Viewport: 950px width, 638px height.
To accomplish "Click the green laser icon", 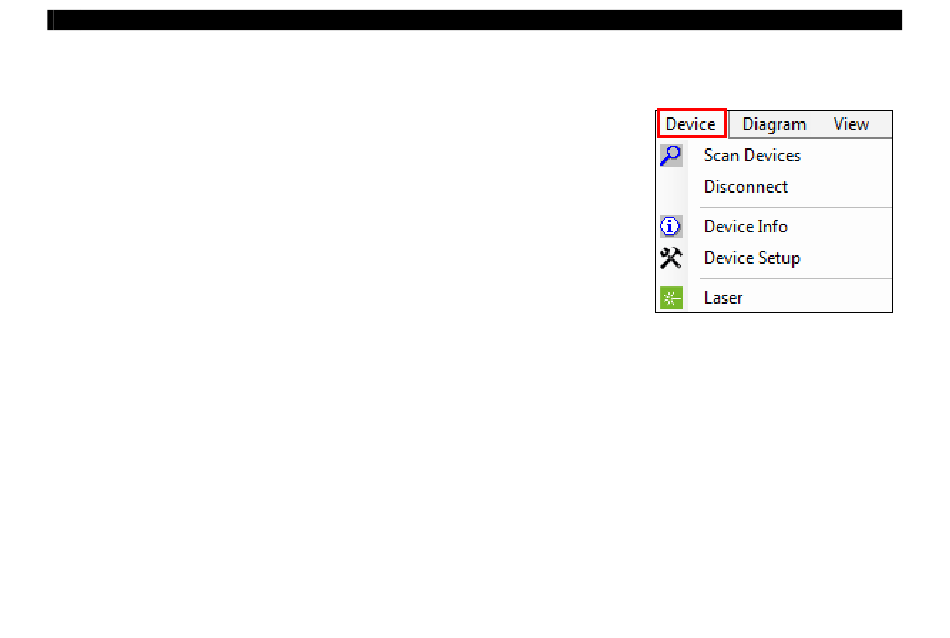I will pos(671,297).
